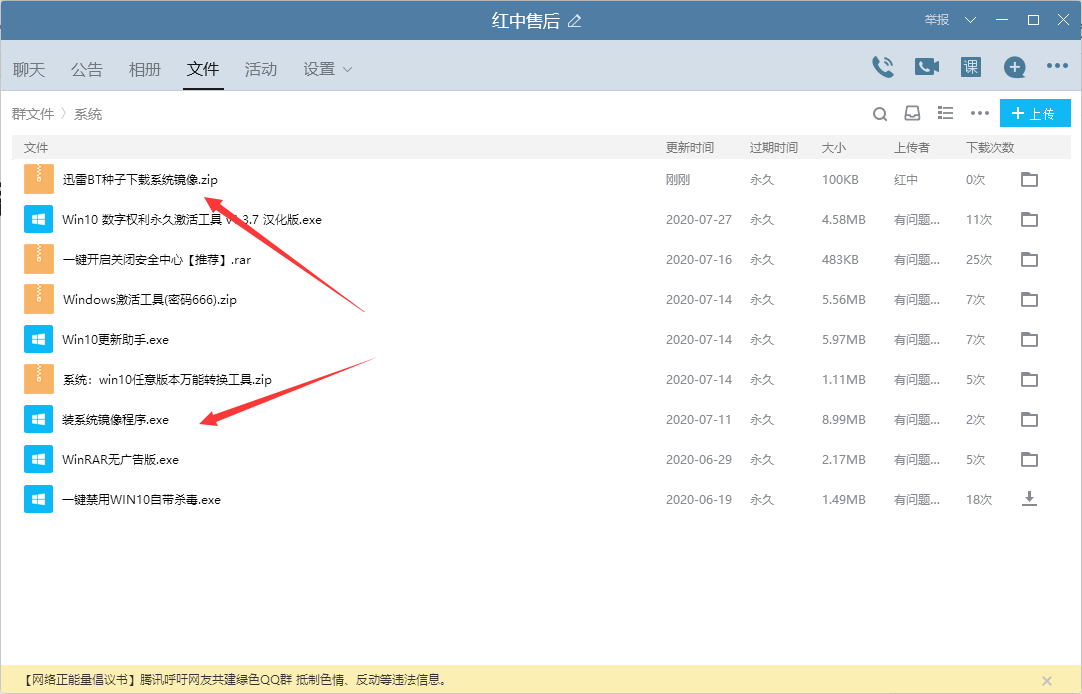
Task: Open folder for Win10 数字权利永久激活工具 file
Action: [1030, 219]
